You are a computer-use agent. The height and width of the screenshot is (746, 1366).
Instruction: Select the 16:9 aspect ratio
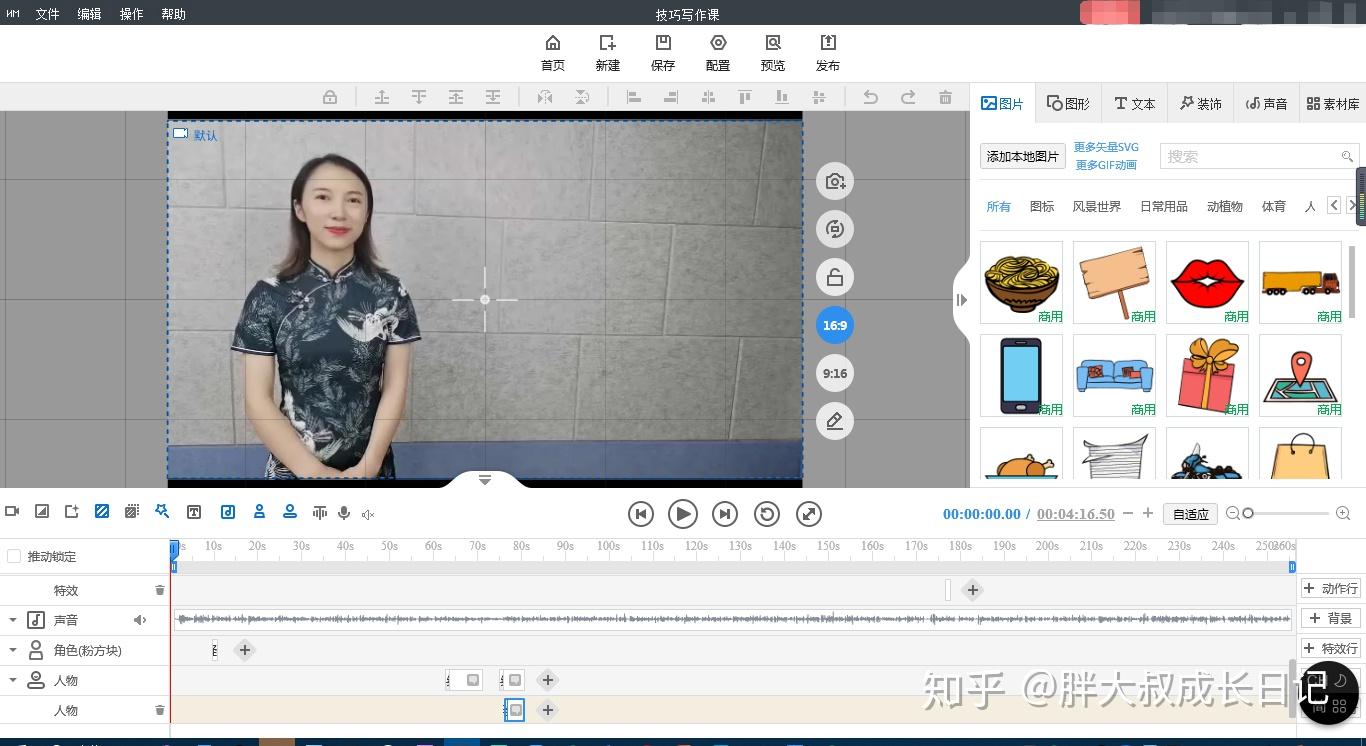[835, 325]
